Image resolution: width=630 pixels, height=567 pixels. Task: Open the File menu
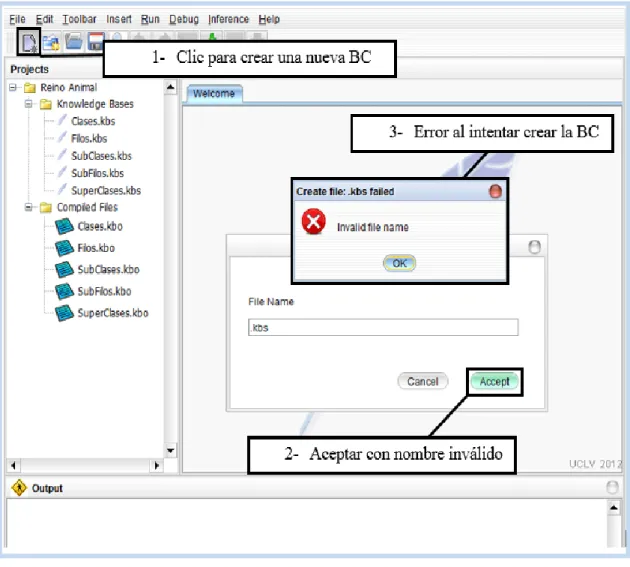[17, 19]
